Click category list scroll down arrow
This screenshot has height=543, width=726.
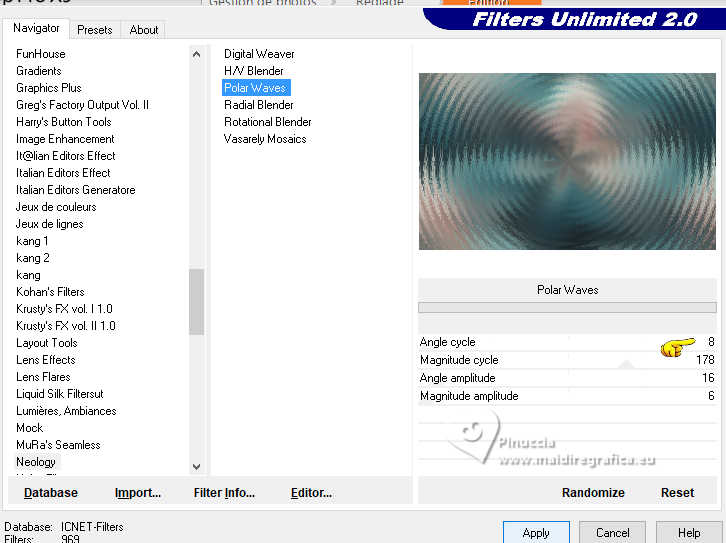tap(196, 466)
